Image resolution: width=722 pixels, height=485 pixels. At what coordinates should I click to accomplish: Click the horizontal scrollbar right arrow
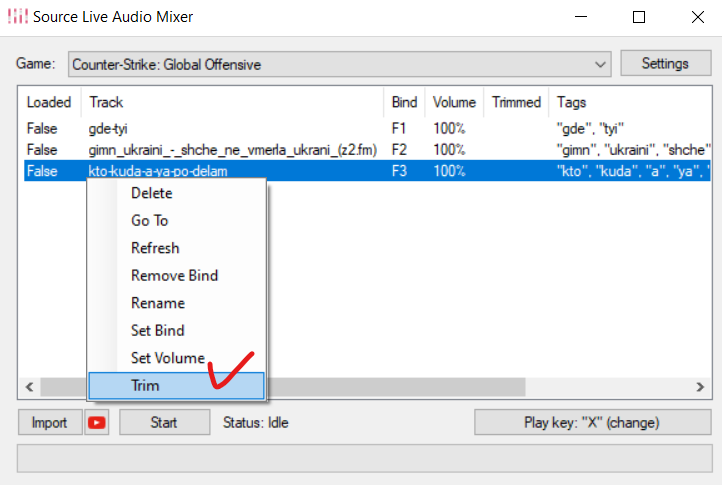[700, 385]
